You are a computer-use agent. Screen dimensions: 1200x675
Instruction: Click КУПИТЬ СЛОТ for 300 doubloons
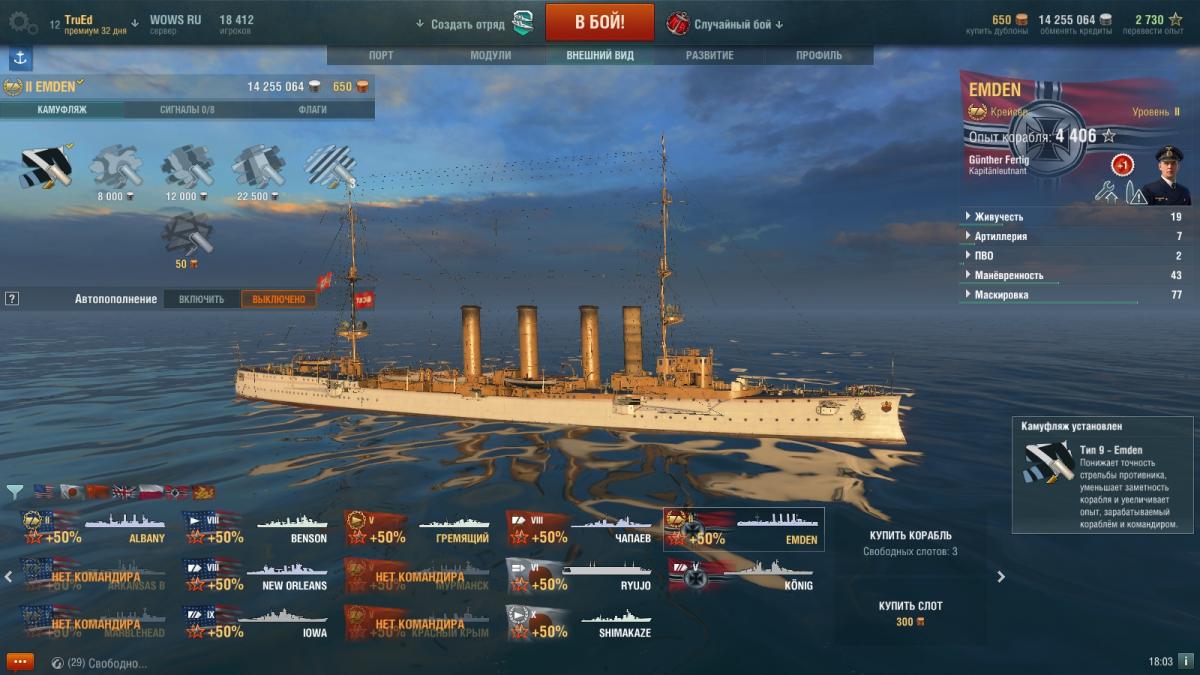pos(910,613)
